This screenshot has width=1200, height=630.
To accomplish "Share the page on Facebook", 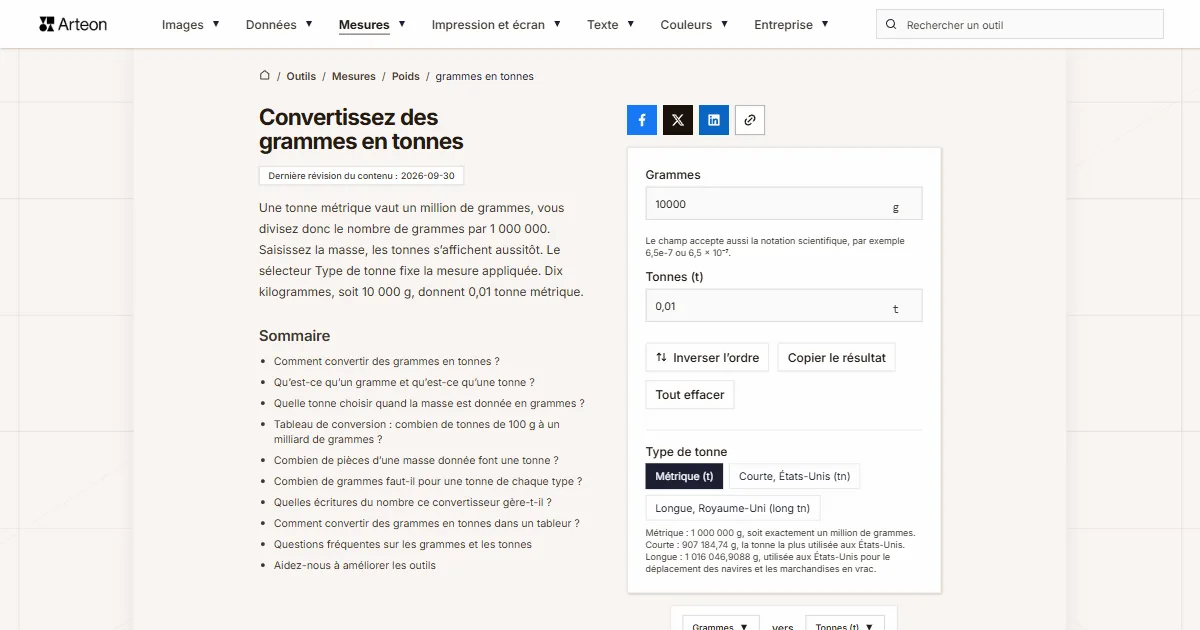I will point(642,120).
